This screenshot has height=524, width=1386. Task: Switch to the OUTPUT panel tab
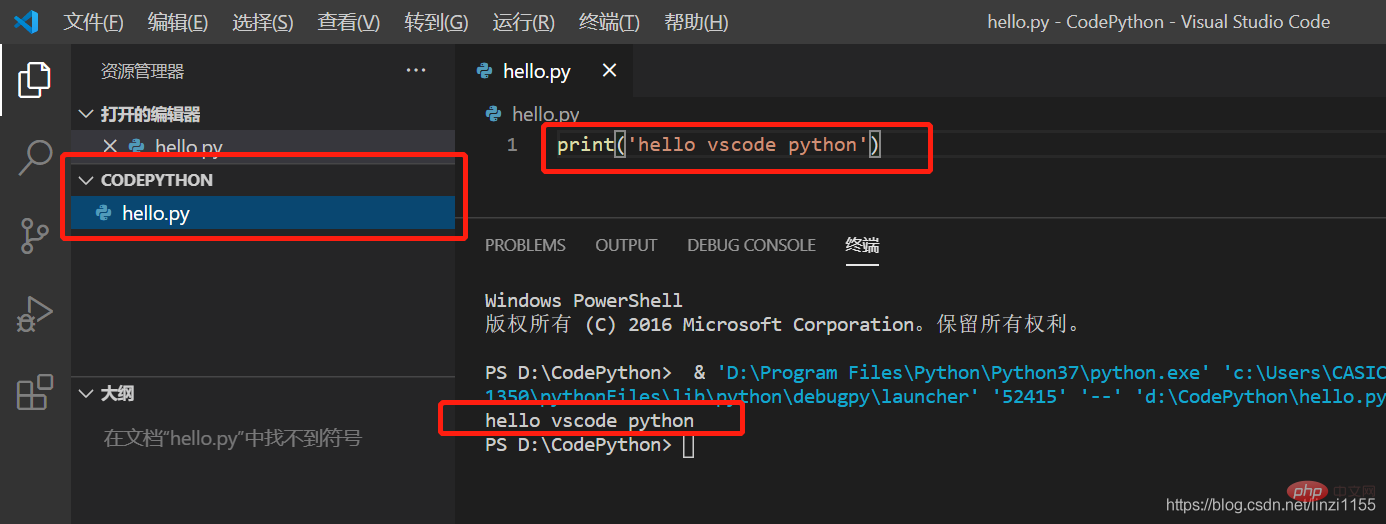pos(626,245)
